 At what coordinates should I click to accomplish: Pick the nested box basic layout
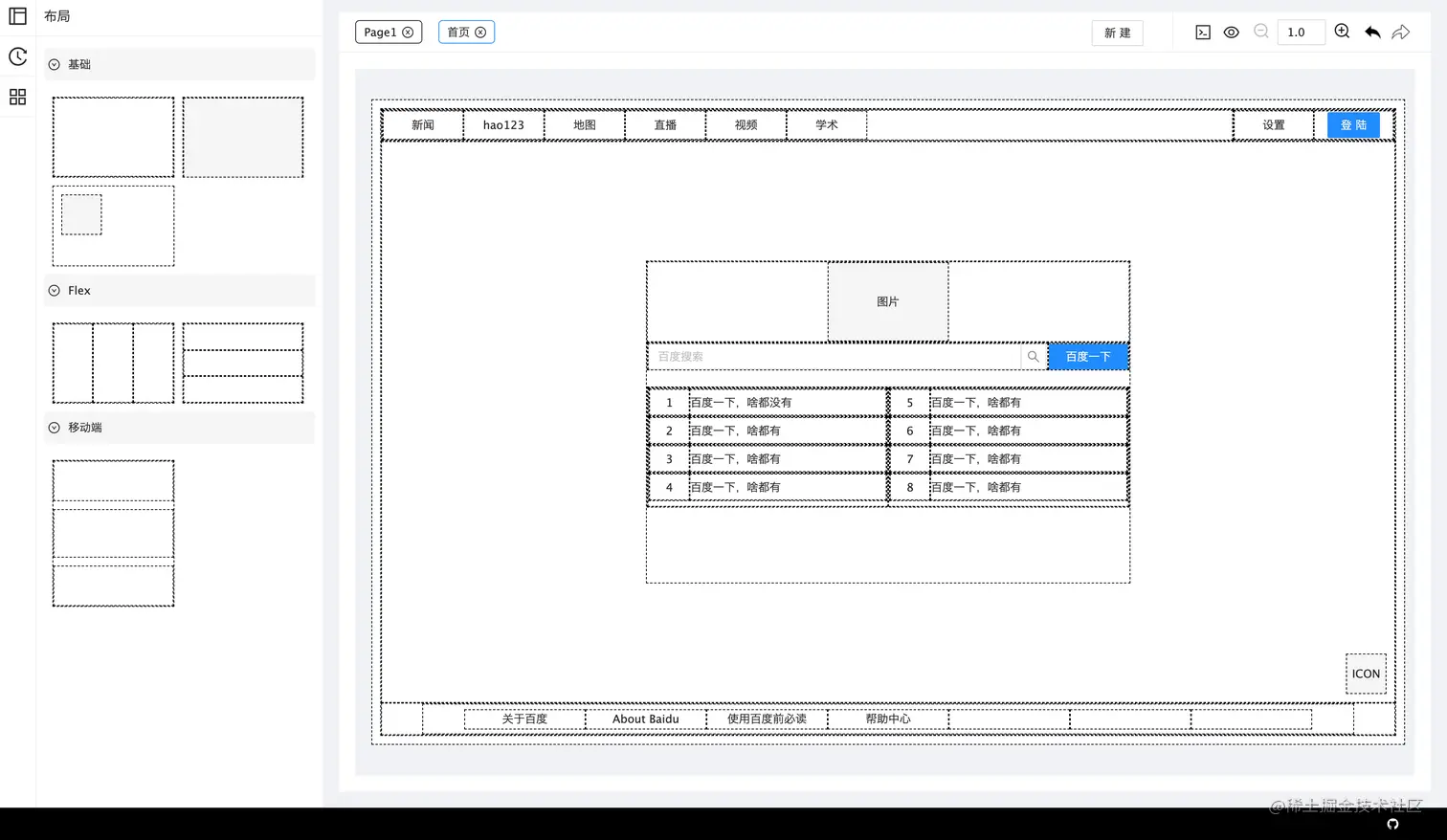pyautogui.click(x=113, y=226)
